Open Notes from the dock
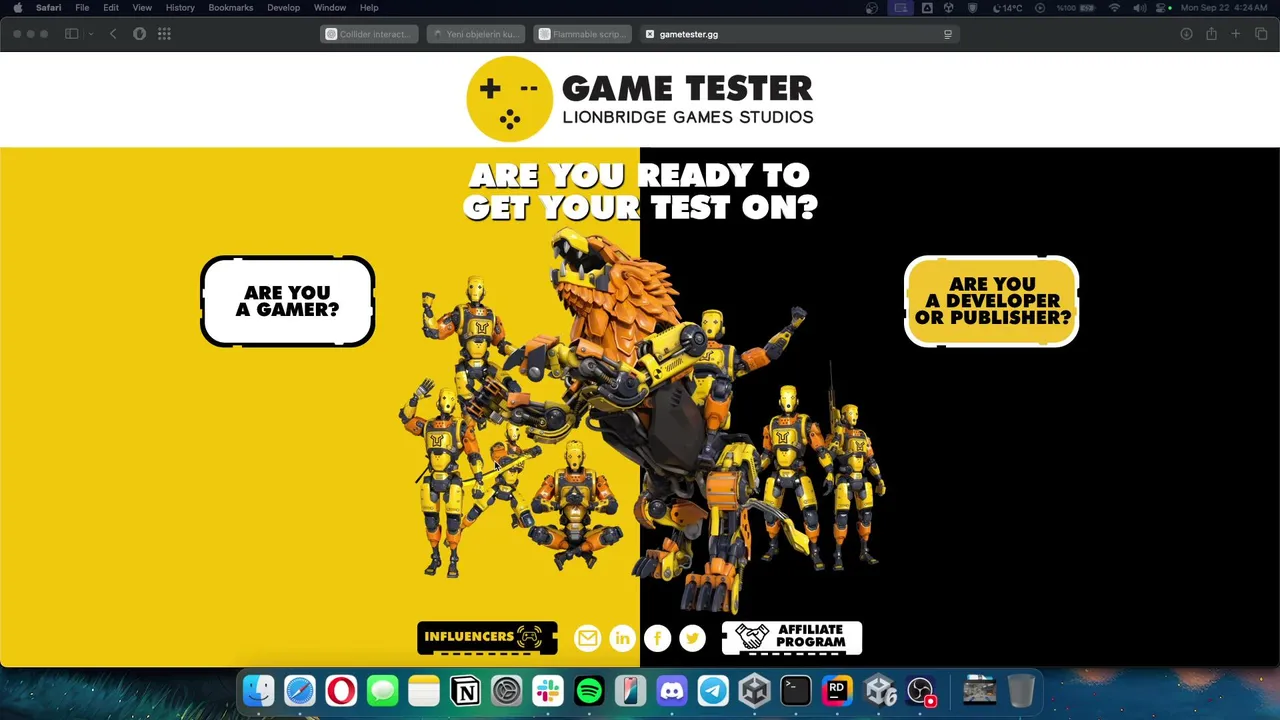 [x=424, y=691]
